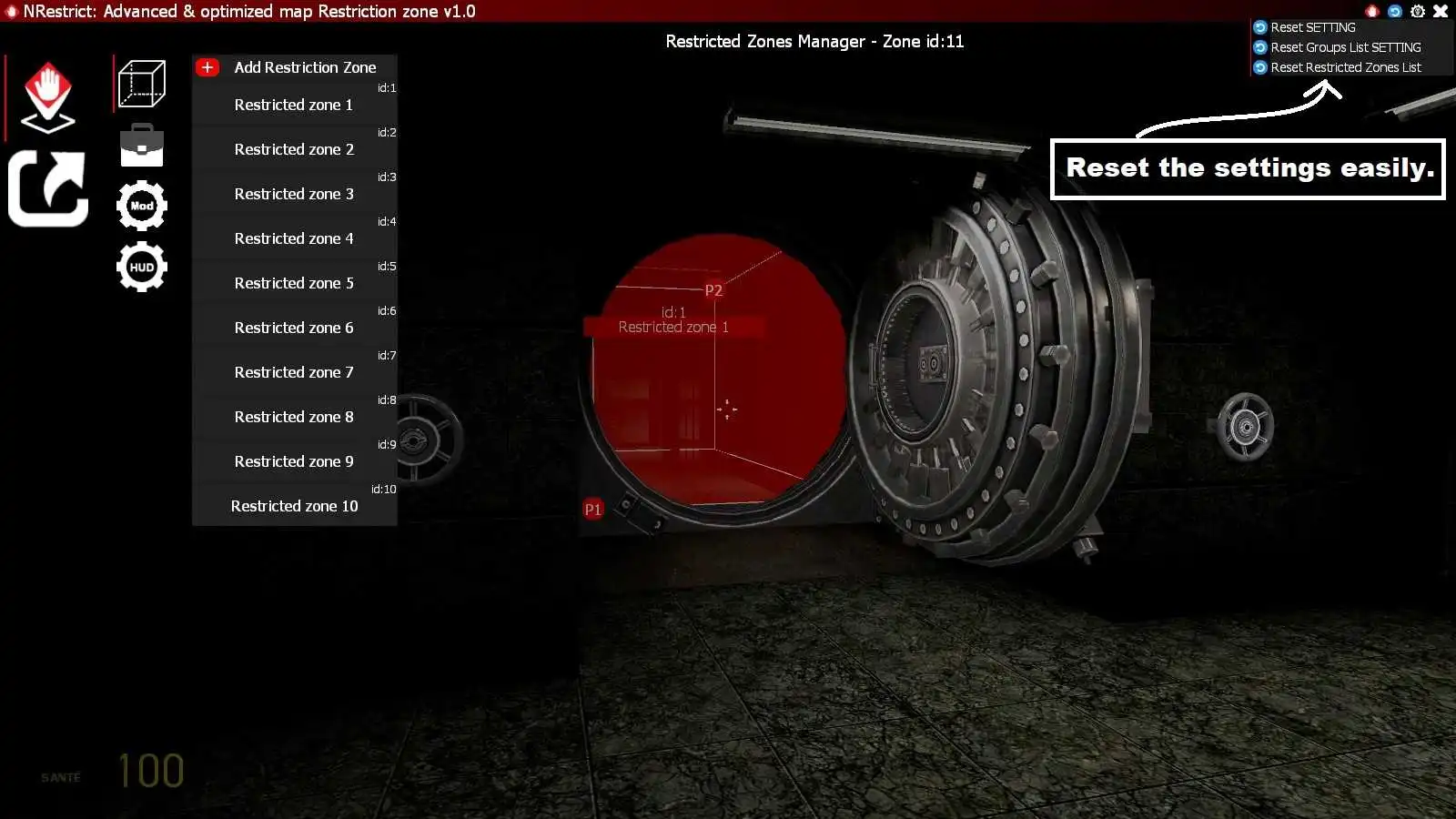
Task: Choose Reset SETTING from the menu
Action: 1312,27
